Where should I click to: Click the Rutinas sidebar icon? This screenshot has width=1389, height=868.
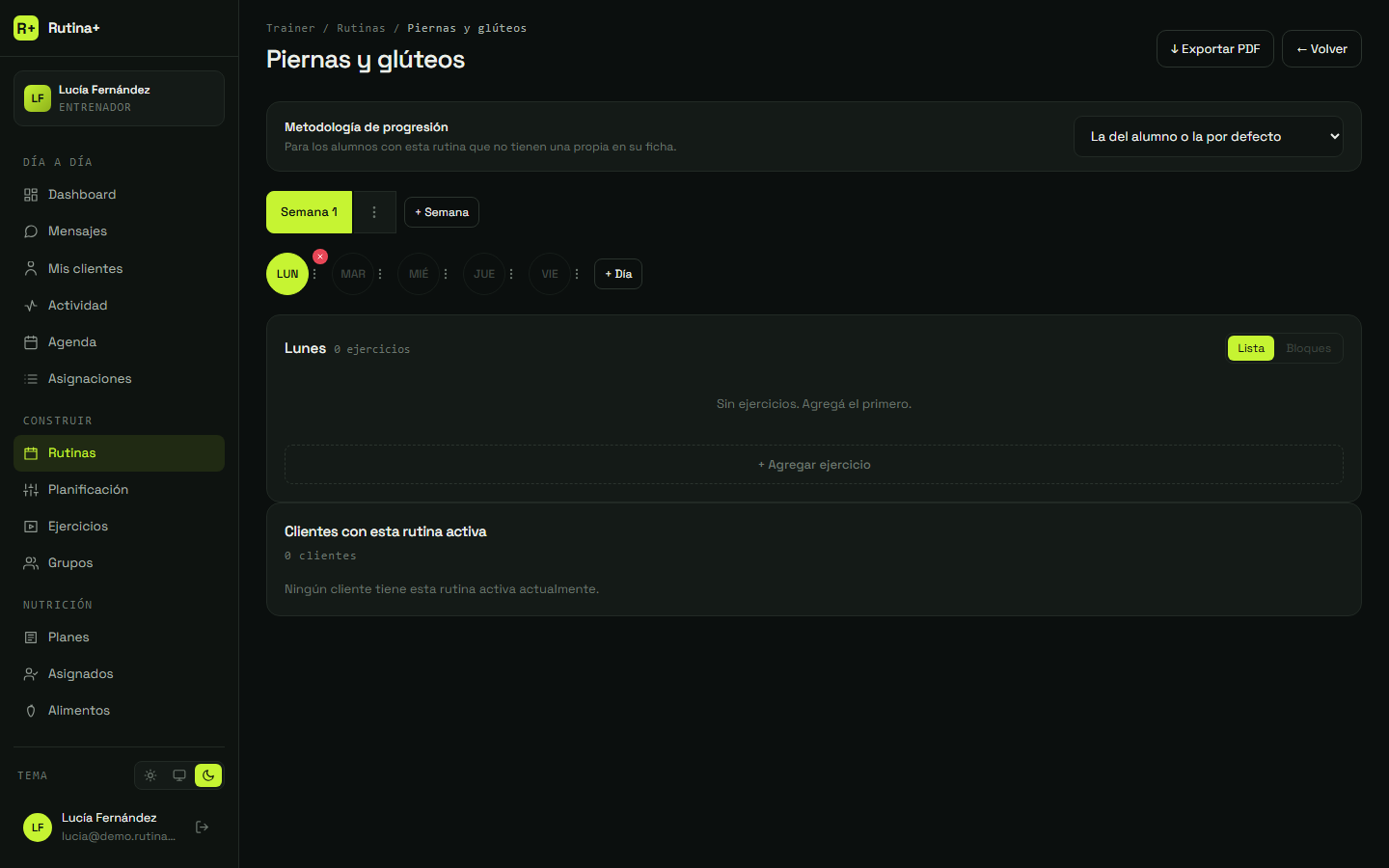[x=31, y=453]
